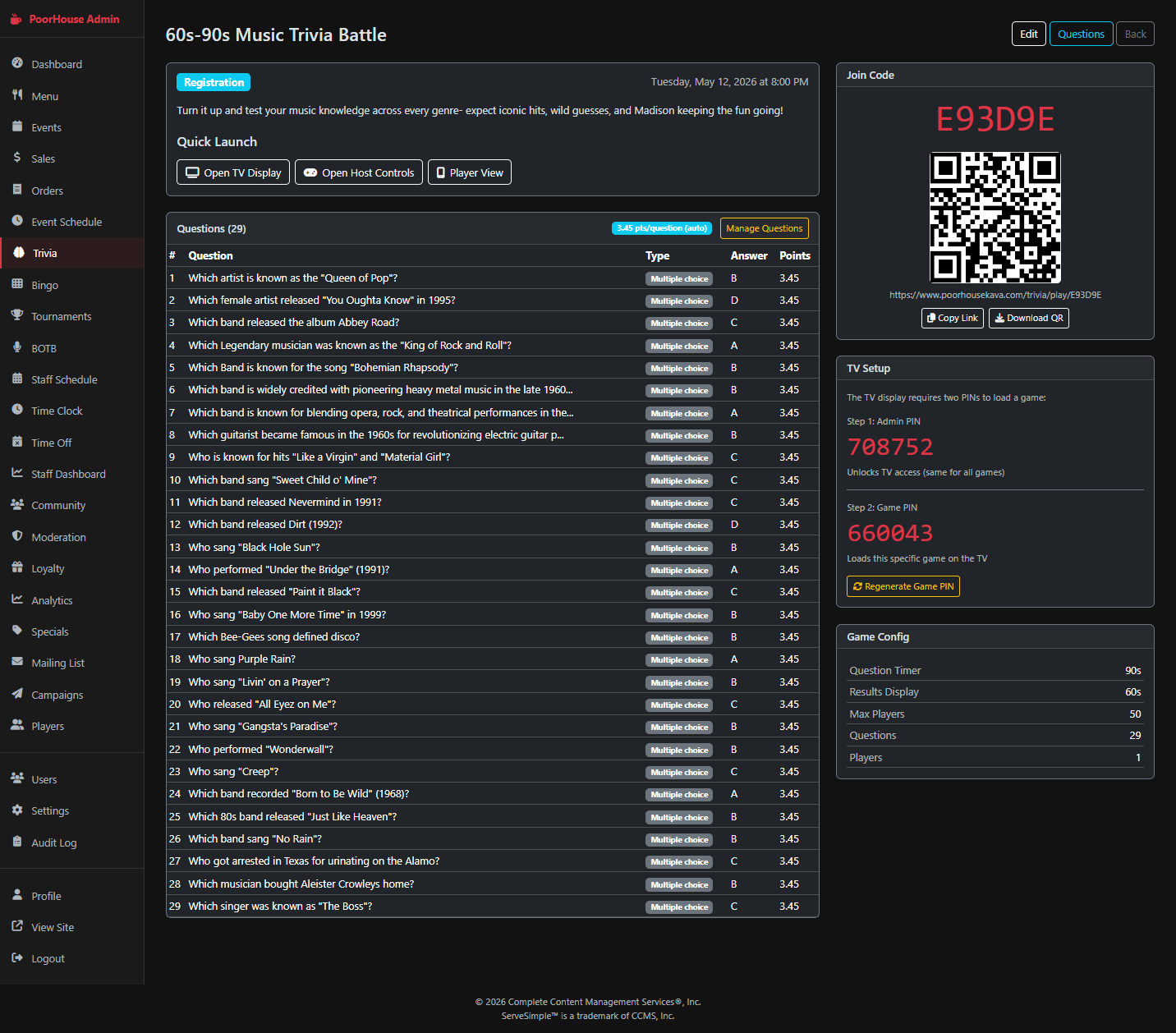Click the Time Clock icon
Viewport: 1176px width, 1033px height.
pyautogui.click(x=17, y=410)
